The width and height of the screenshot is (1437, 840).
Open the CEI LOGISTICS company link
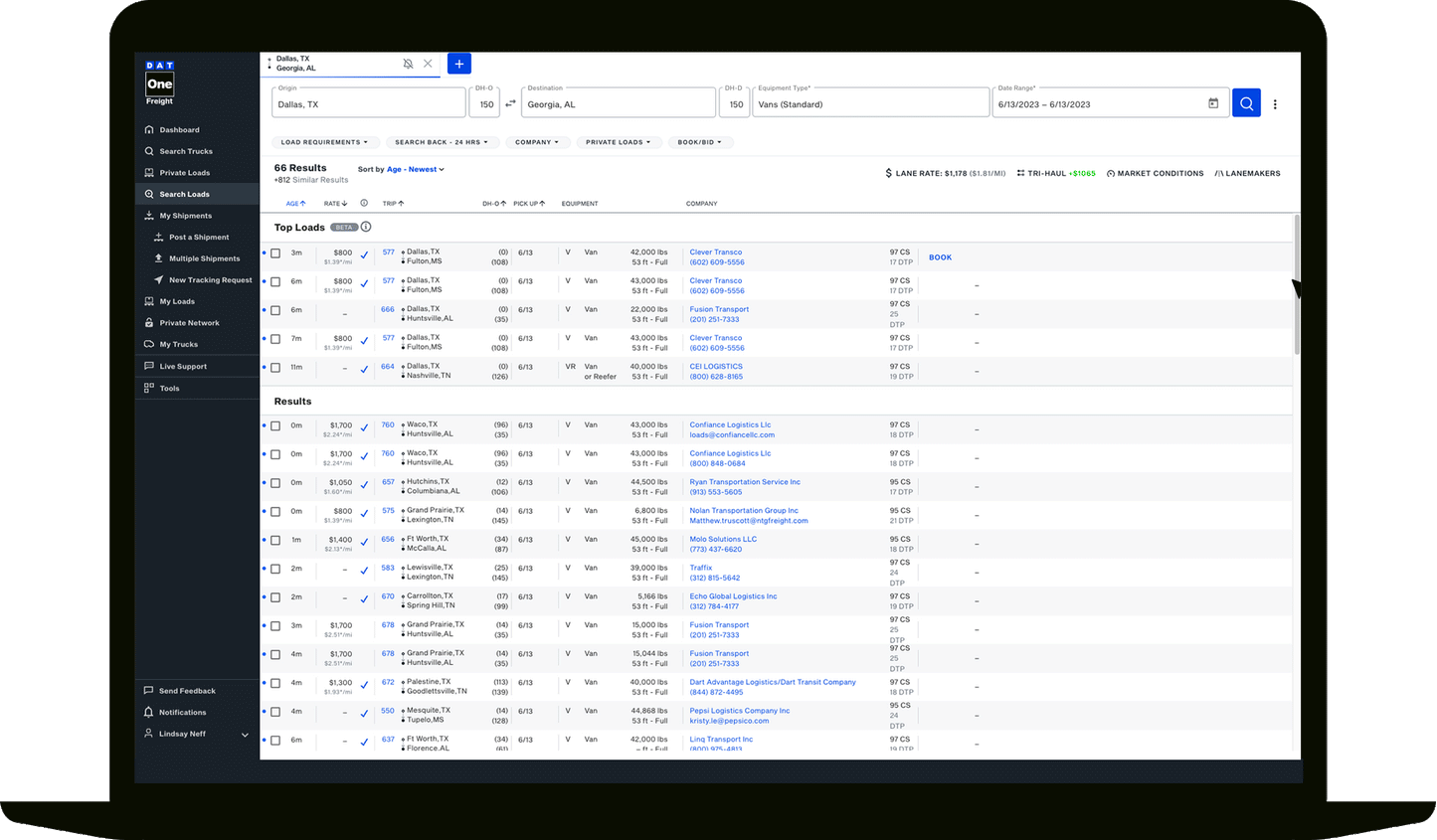coord(715,366)
